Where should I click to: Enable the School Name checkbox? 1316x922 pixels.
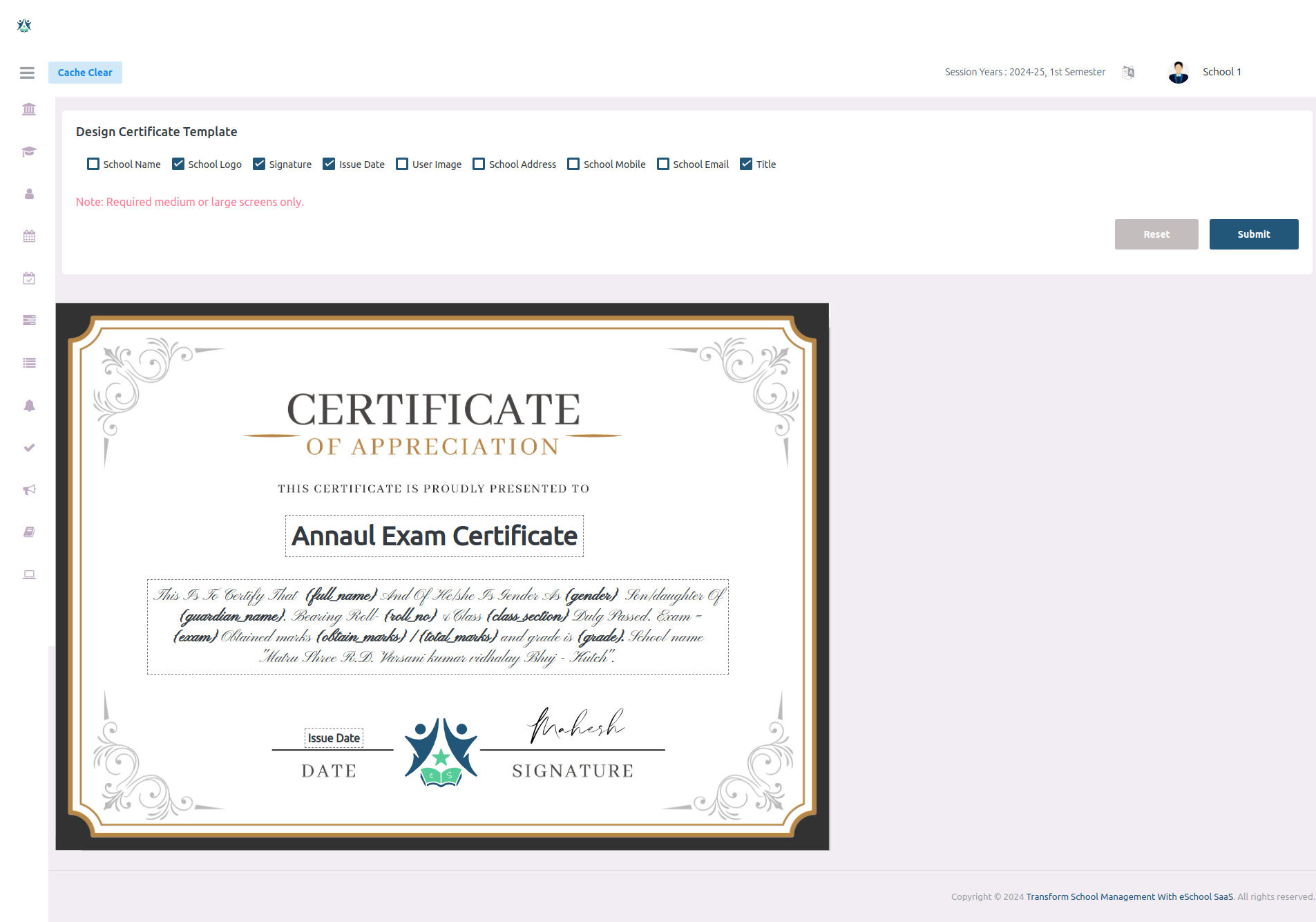point(93,164)
